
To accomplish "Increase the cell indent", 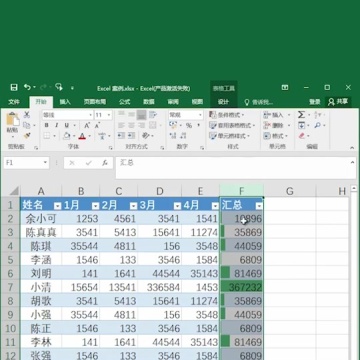I will 132,136.
